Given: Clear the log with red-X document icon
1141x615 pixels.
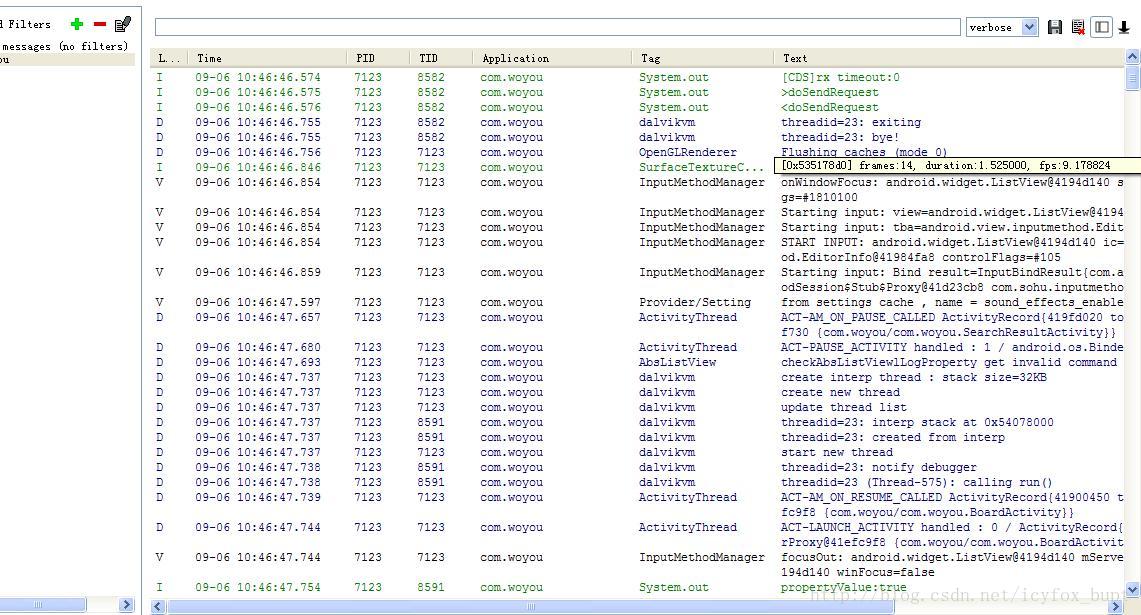Looking at the screenshot, I should (x=1078, y=27).
